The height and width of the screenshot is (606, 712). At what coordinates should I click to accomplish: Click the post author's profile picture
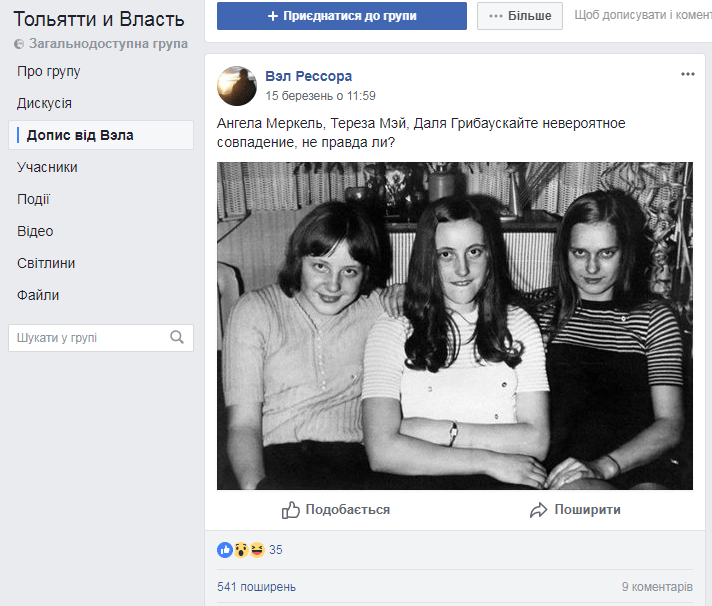point(237,86)
